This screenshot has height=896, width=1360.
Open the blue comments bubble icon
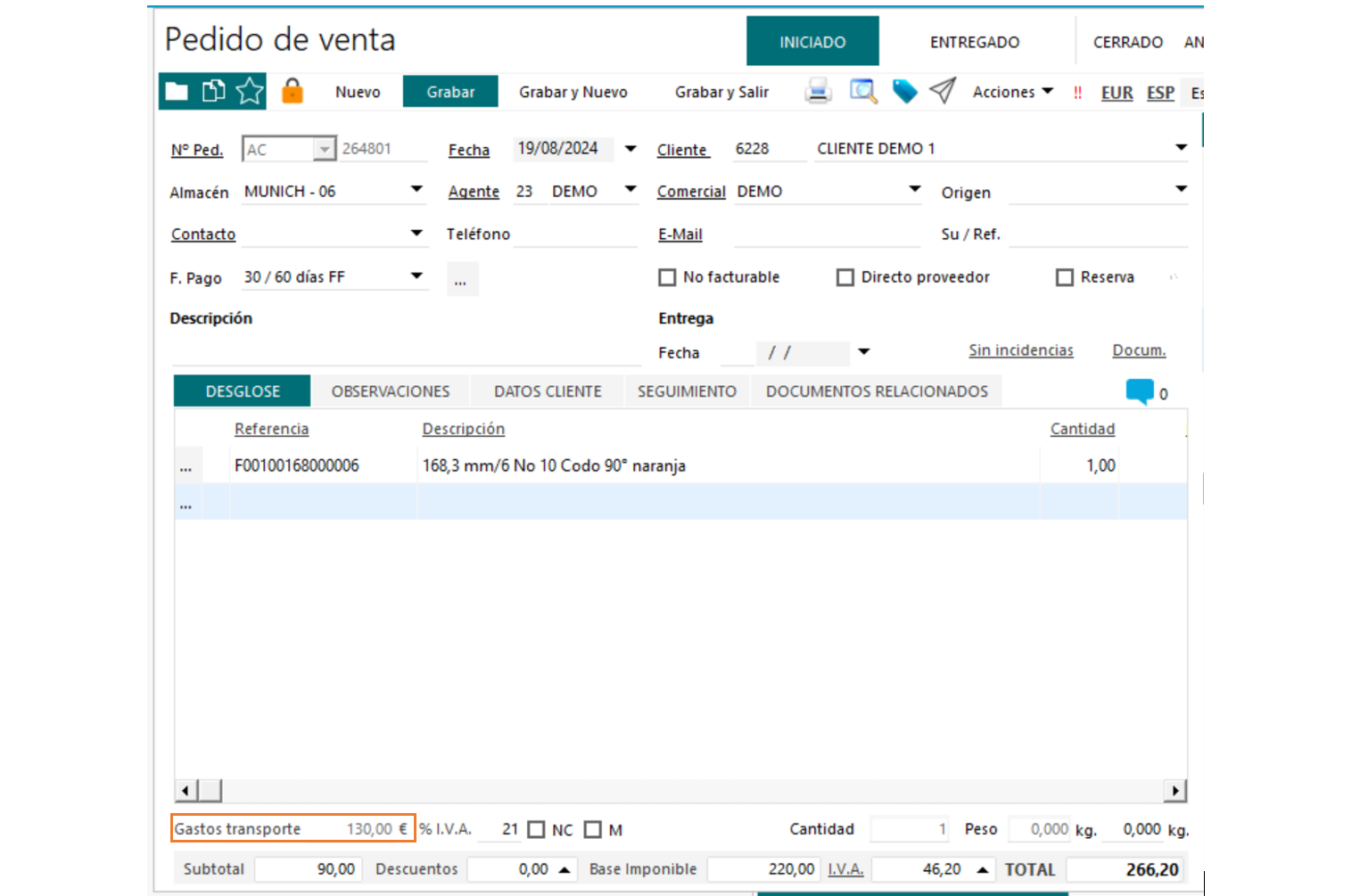pyautogui.click(x=1140, y=391)
